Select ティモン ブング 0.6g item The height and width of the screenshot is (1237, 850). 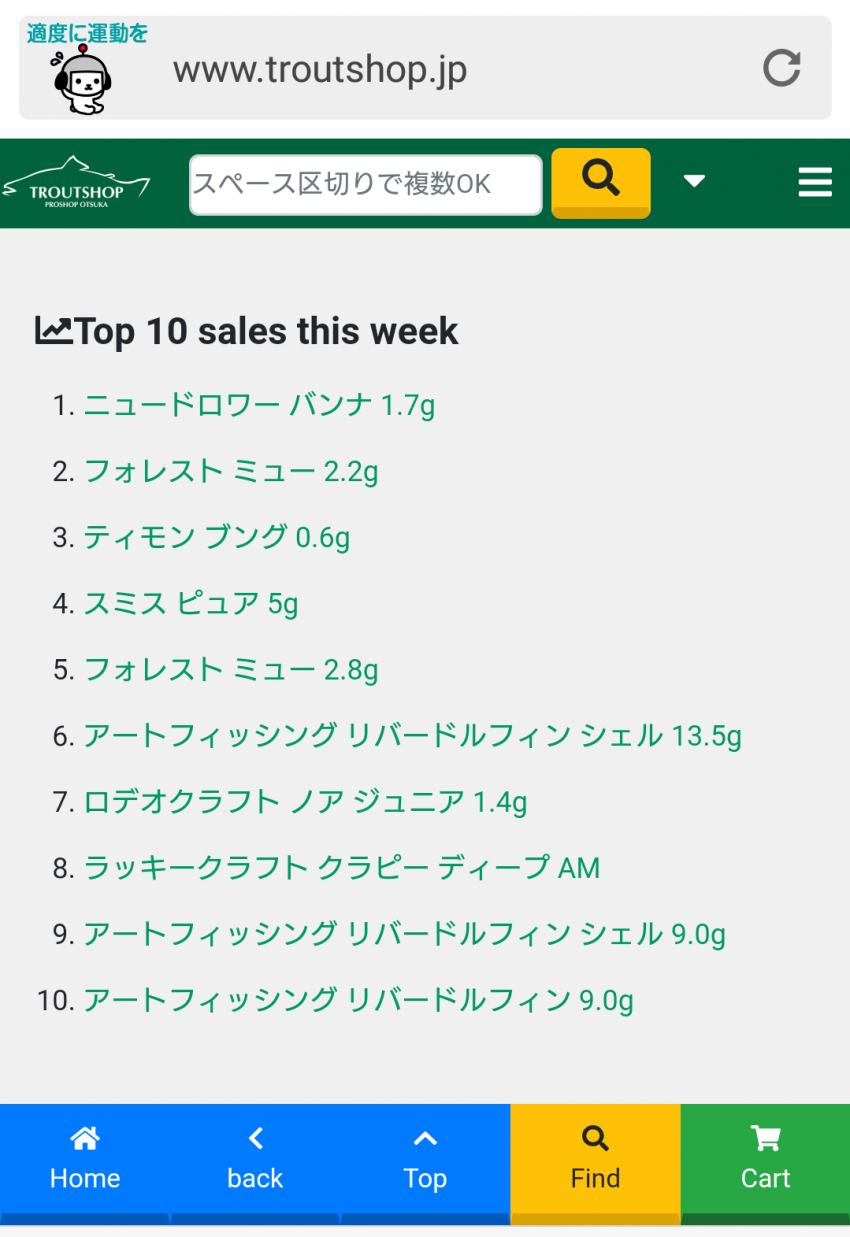tap(217, 537)
